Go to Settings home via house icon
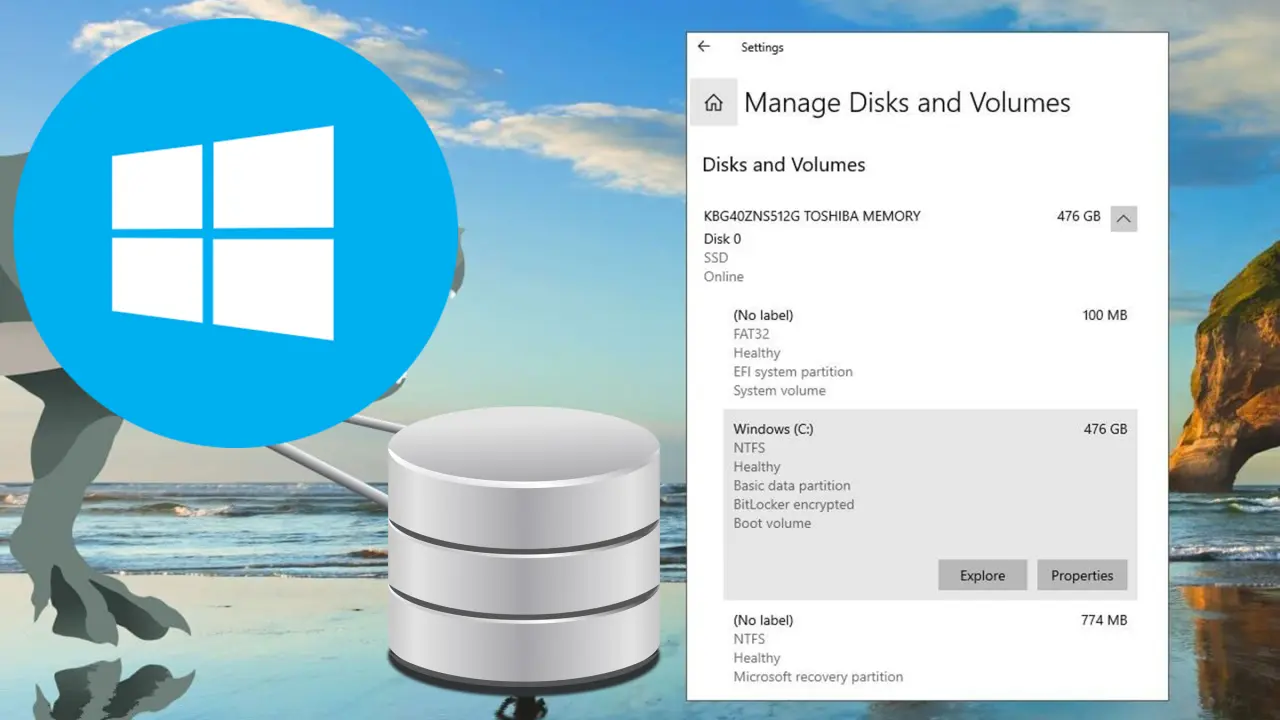The width and height of the screenshot is (1280, 720). pos(714,102)
